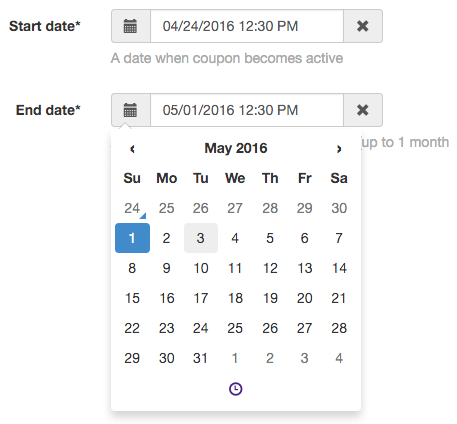Viewport: 457px width, 424px height.
Task: Open month selection via May 2016 header
Action: point(236,148)
